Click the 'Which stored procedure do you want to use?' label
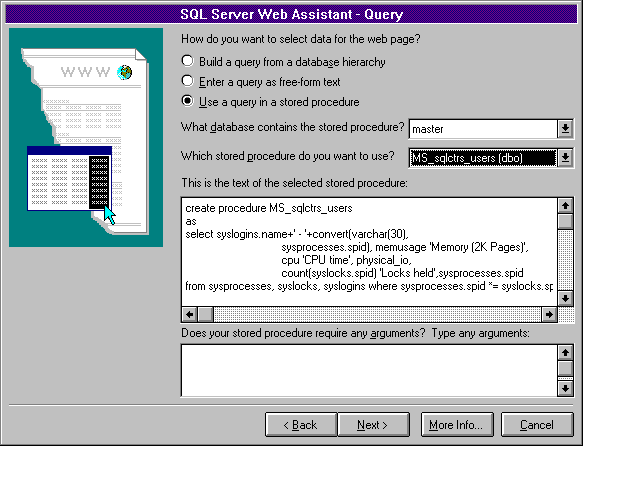The height and width of the screenshot is (480, 640). tap(288, 156)
